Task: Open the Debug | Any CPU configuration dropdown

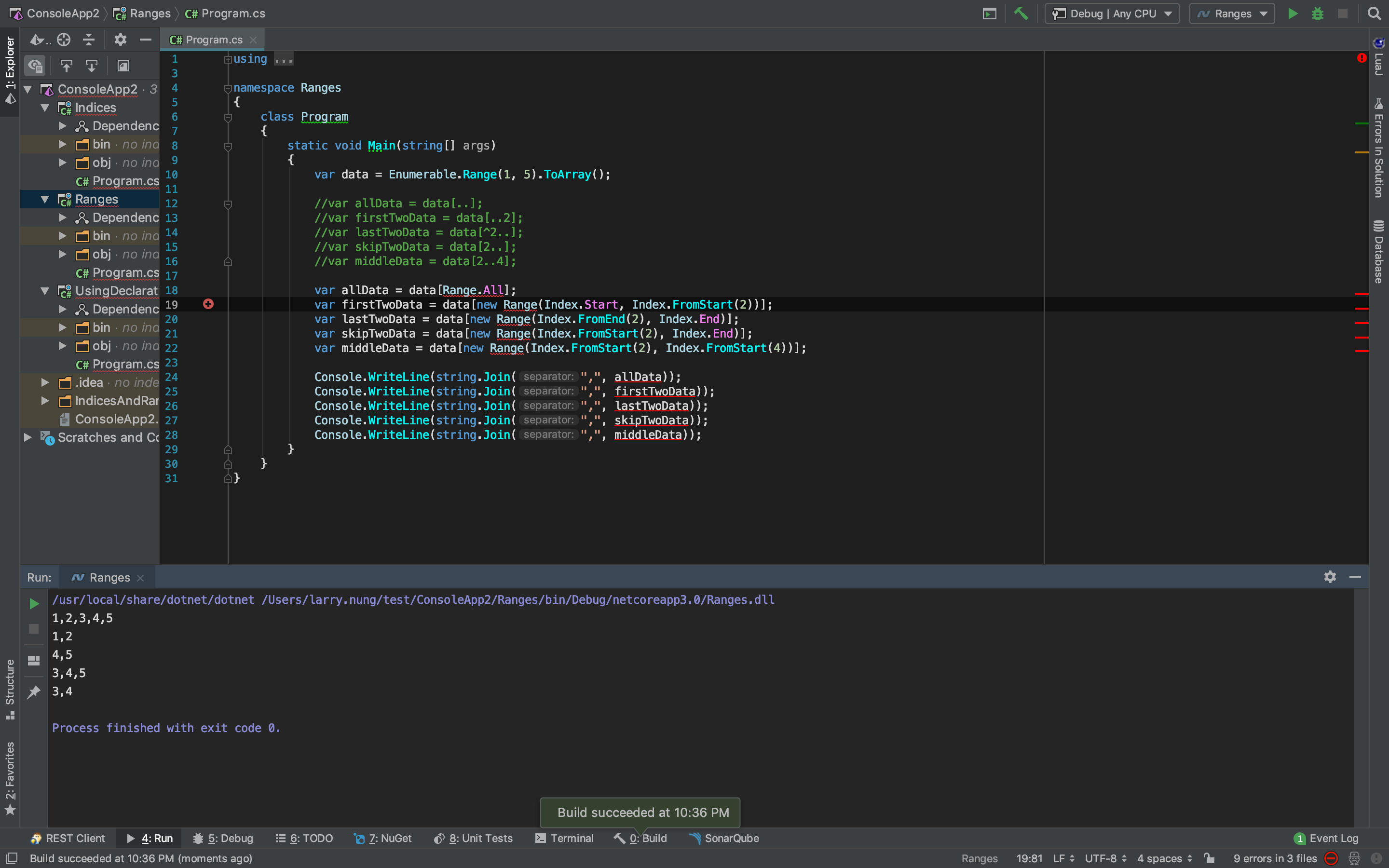Action: click(x=1112, y=13)
